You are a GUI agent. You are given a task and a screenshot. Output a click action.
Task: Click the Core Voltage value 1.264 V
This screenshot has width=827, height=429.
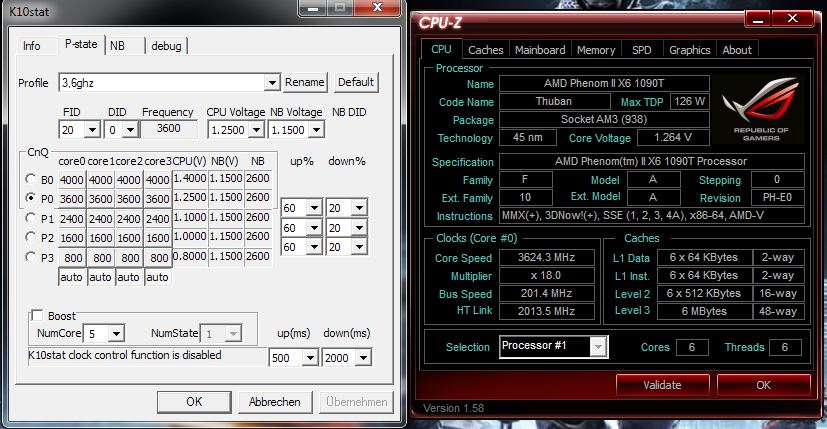click(673, 138)
